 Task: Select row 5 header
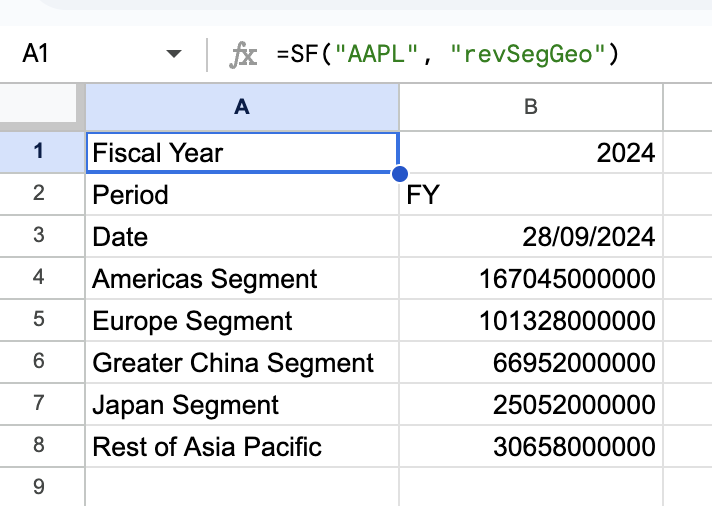[x=42, y=320]
